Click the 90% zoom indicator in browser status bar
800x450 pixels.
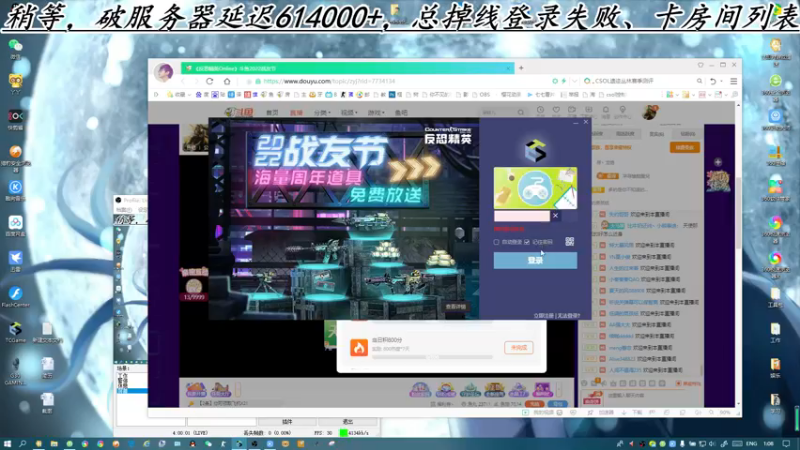[725, 412]
